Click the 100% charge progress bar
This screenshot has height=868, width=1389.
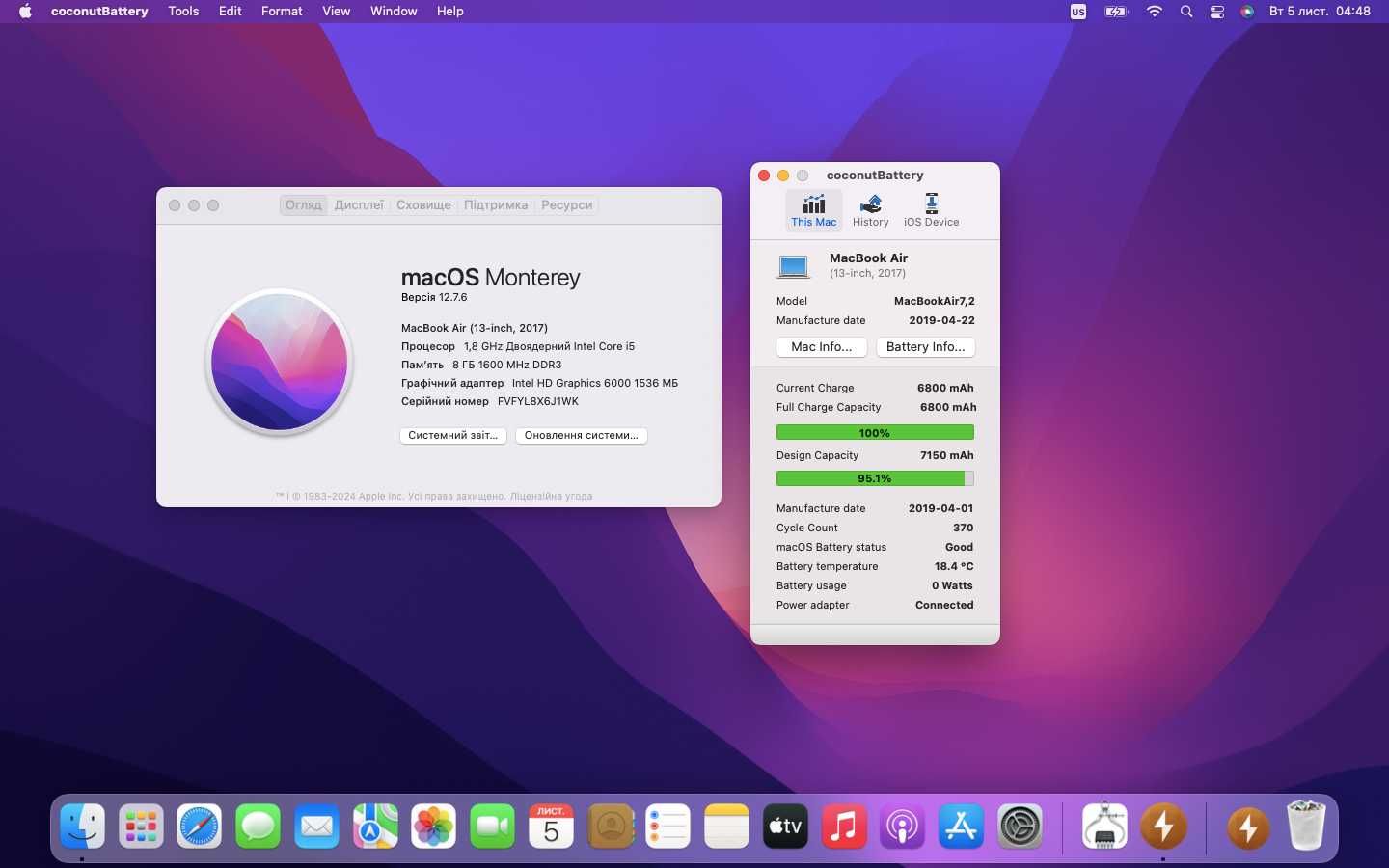pyautogui.click(x=875, y=433)
